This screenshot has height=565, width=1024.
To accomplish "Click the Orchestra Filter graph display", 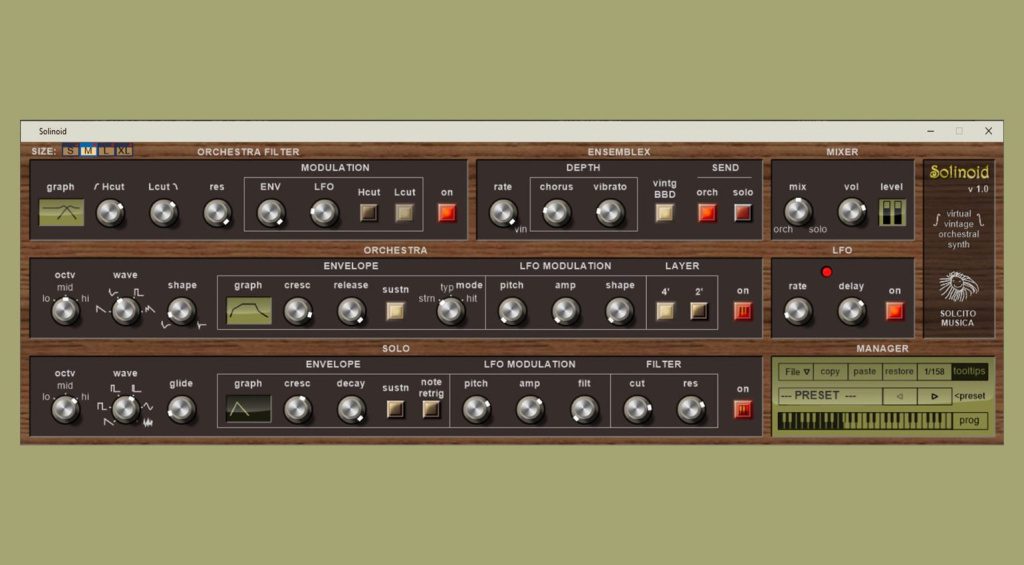I will 61,212.
